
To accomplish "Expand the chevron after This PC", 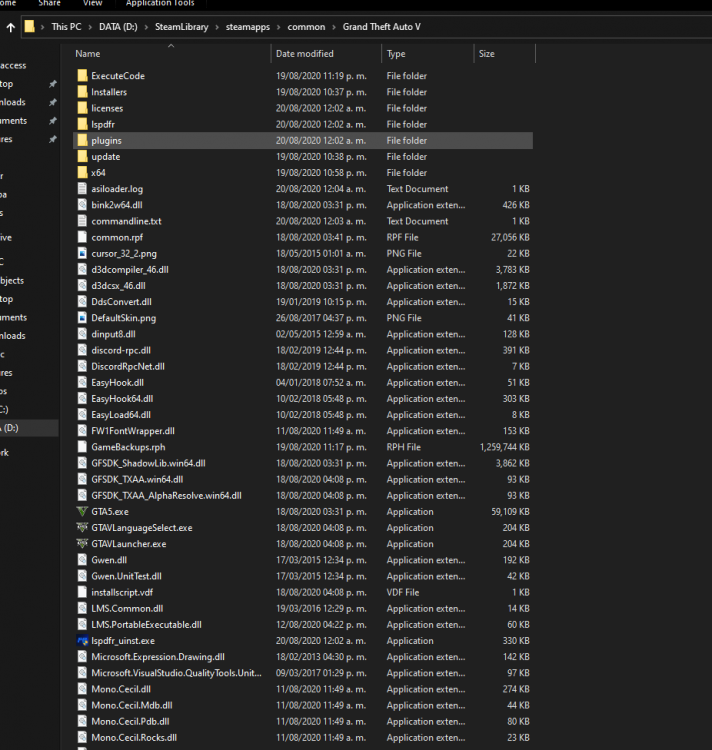I will point(90,27).
